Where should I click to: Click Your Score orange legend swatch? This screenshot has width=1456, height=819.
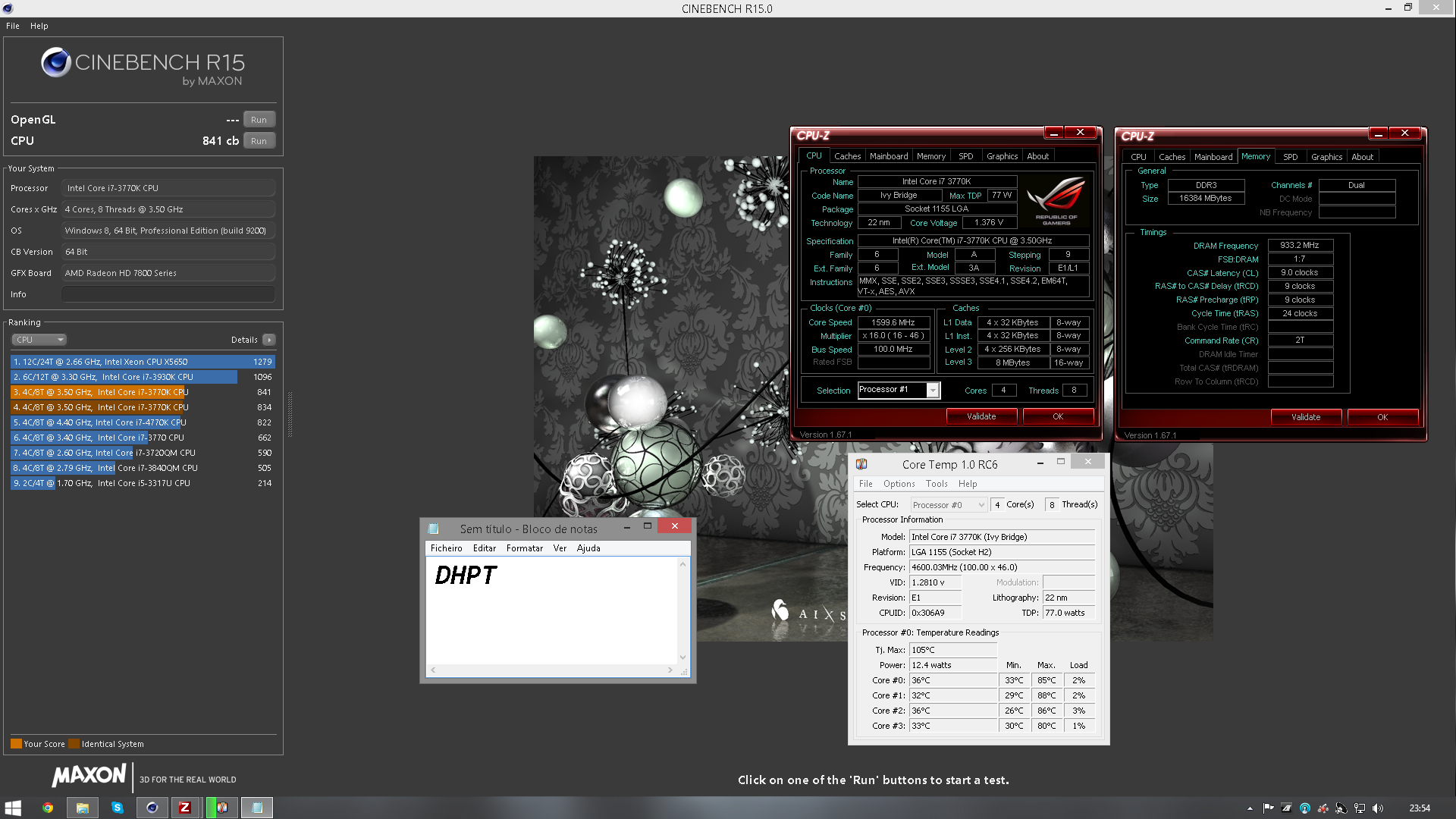point(16,744)
